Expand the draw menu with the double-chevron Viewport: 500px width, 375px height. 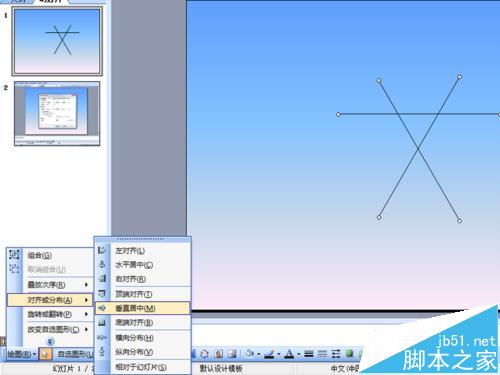pyautogui.click(x=50, y=341)
